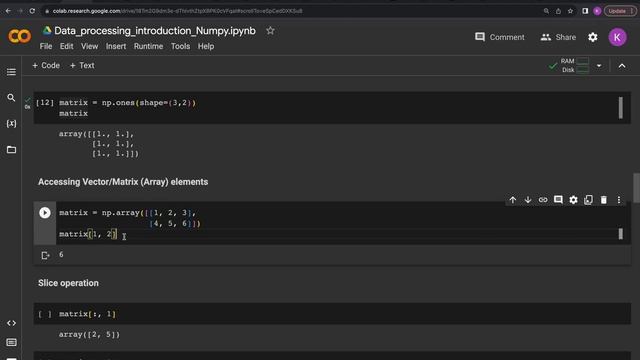Click the browser back arrow
This screenshot has width=640, height=360.
[8, 11]
